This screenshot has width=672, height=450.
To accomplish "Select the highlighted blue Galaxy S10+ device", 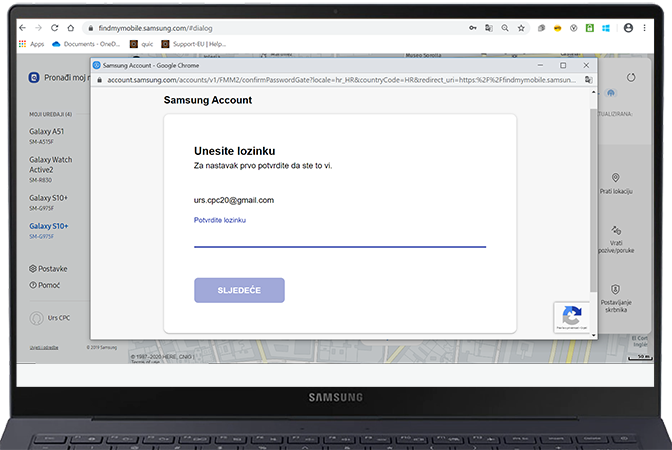I will tap(48, 230).
